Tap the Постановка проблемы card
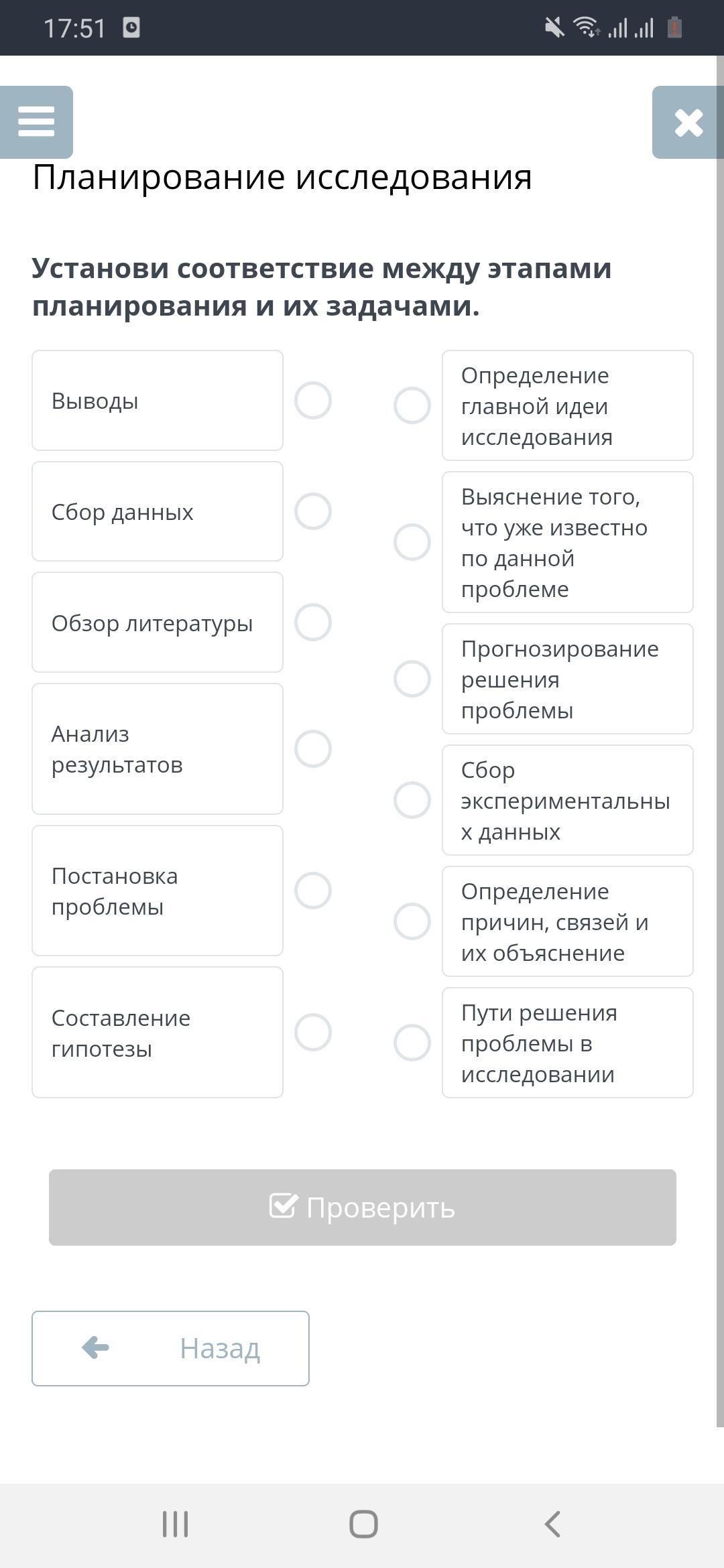Screen dimensions: 724x1568 [x=158, y=891]
